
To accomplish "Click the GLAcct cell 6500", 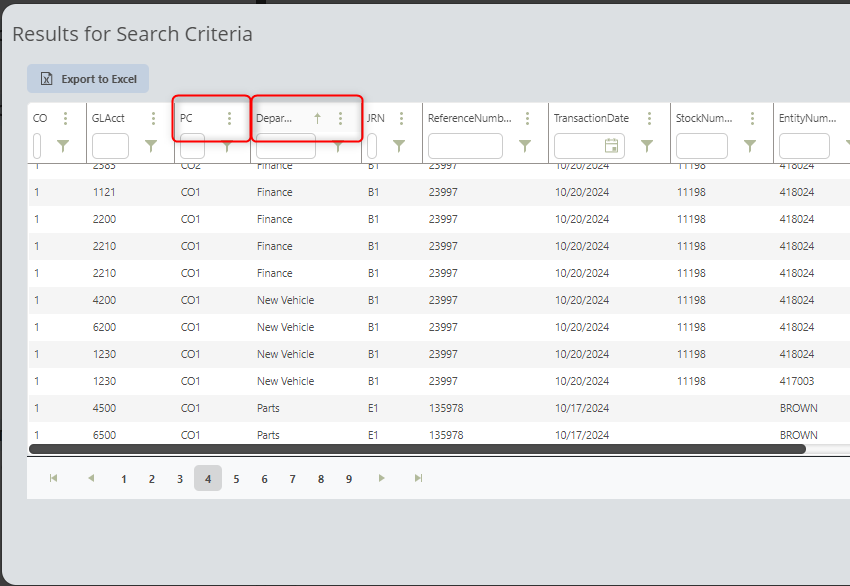I will 104,435.
